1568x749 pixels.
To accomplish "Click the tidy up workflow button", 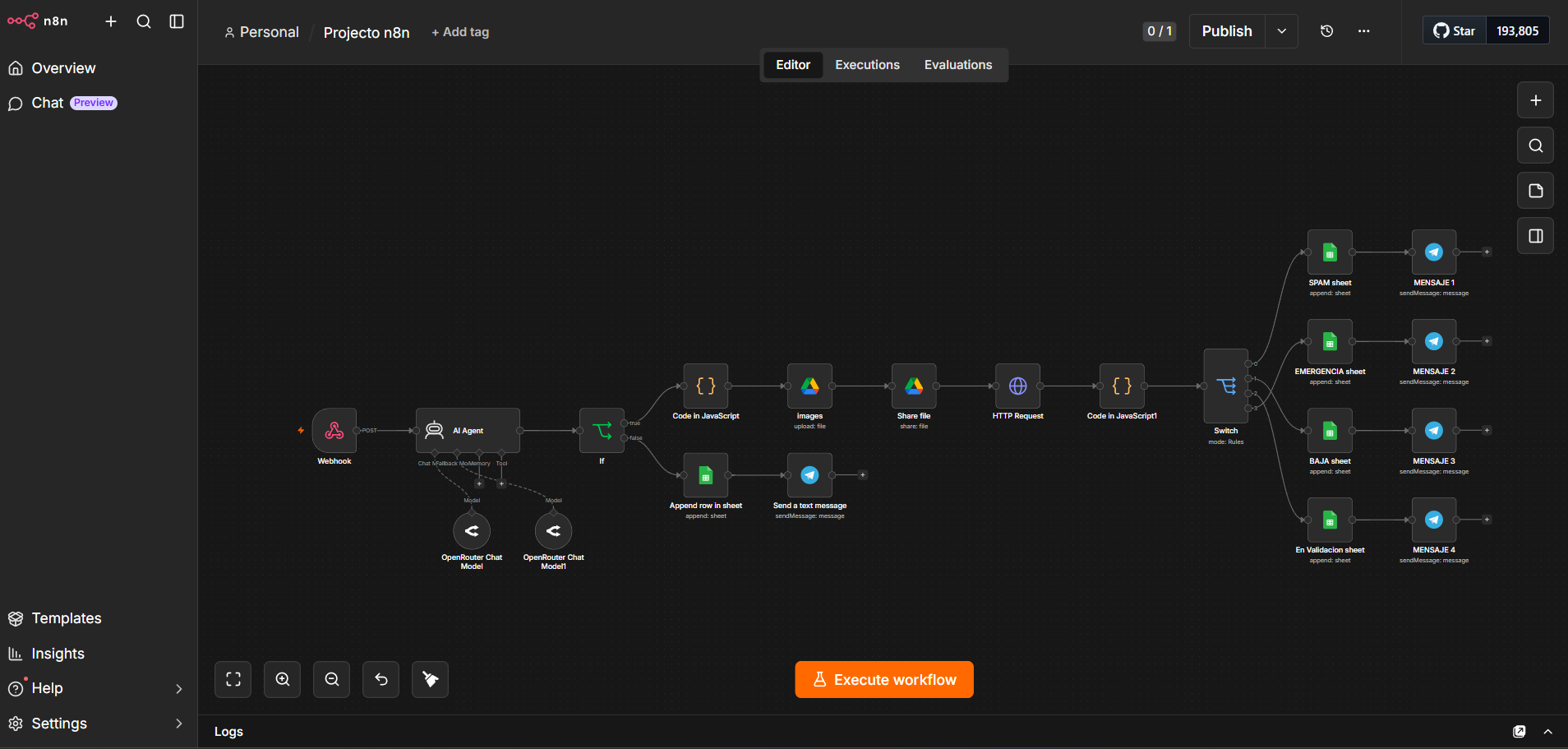I will 431,679.
